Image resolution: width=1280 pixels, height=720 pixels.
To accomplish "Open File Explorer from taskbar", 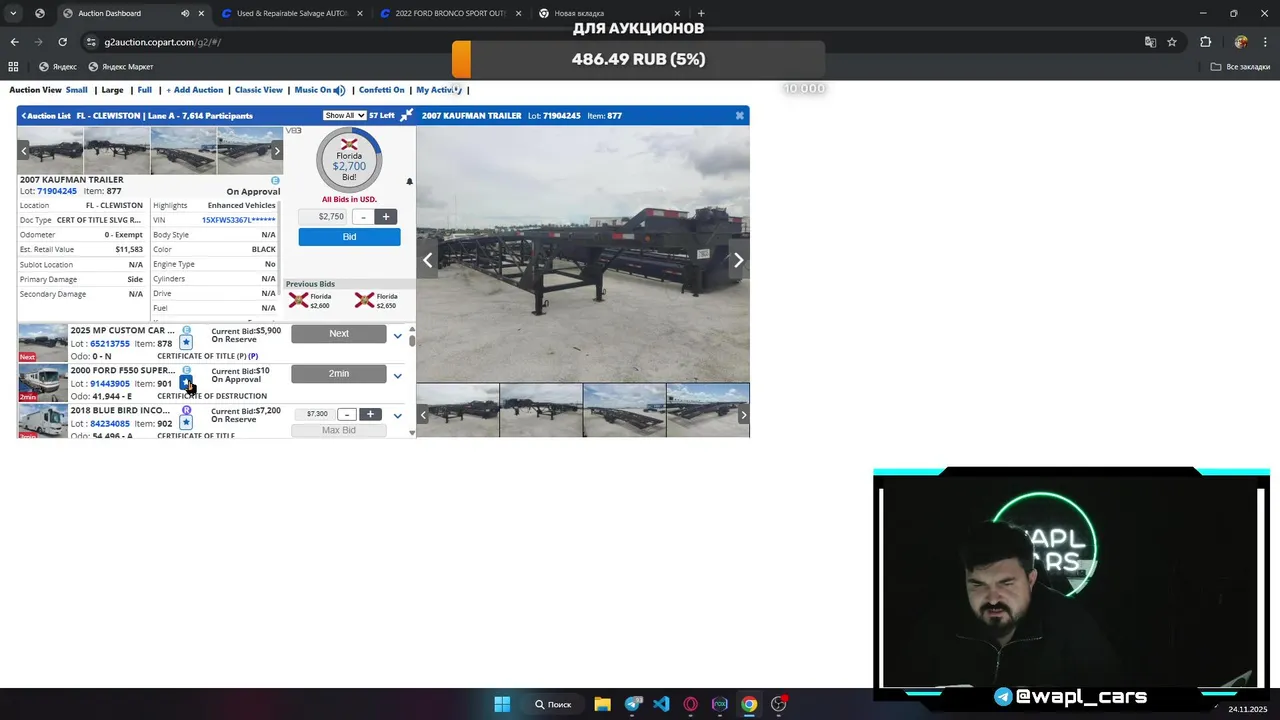I will point(602,704).
